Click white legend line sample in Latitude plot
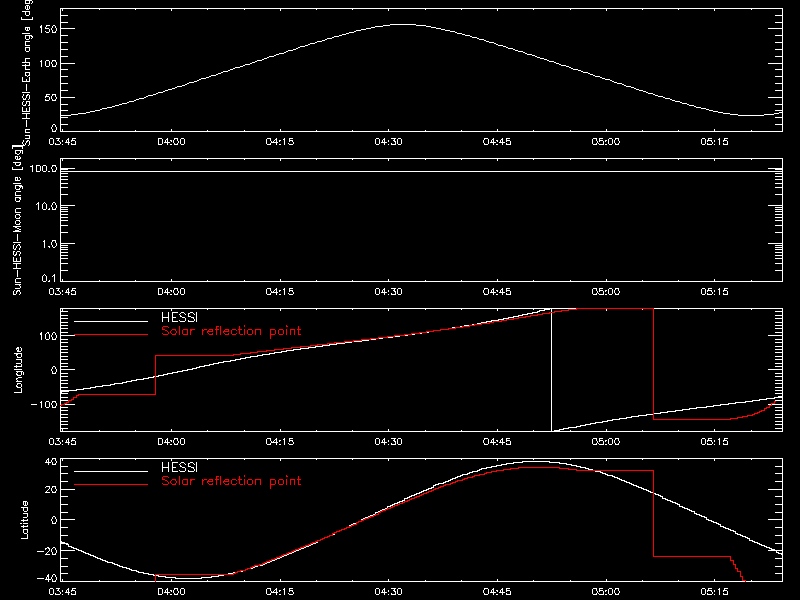The image size is (800, 600). pyautogui.click(x=111, y=471)
